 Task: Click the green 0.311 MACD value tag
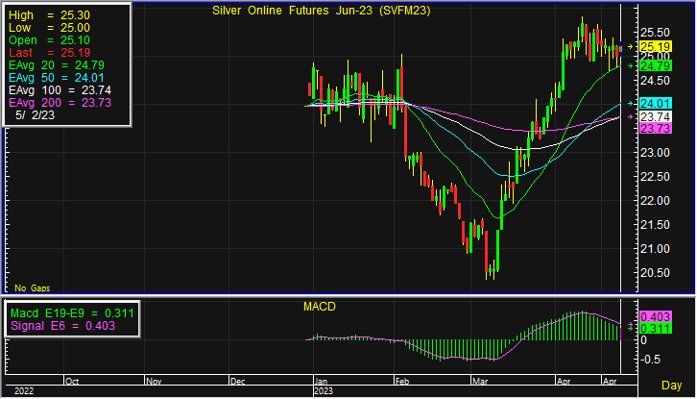click(x=655, y=329)
